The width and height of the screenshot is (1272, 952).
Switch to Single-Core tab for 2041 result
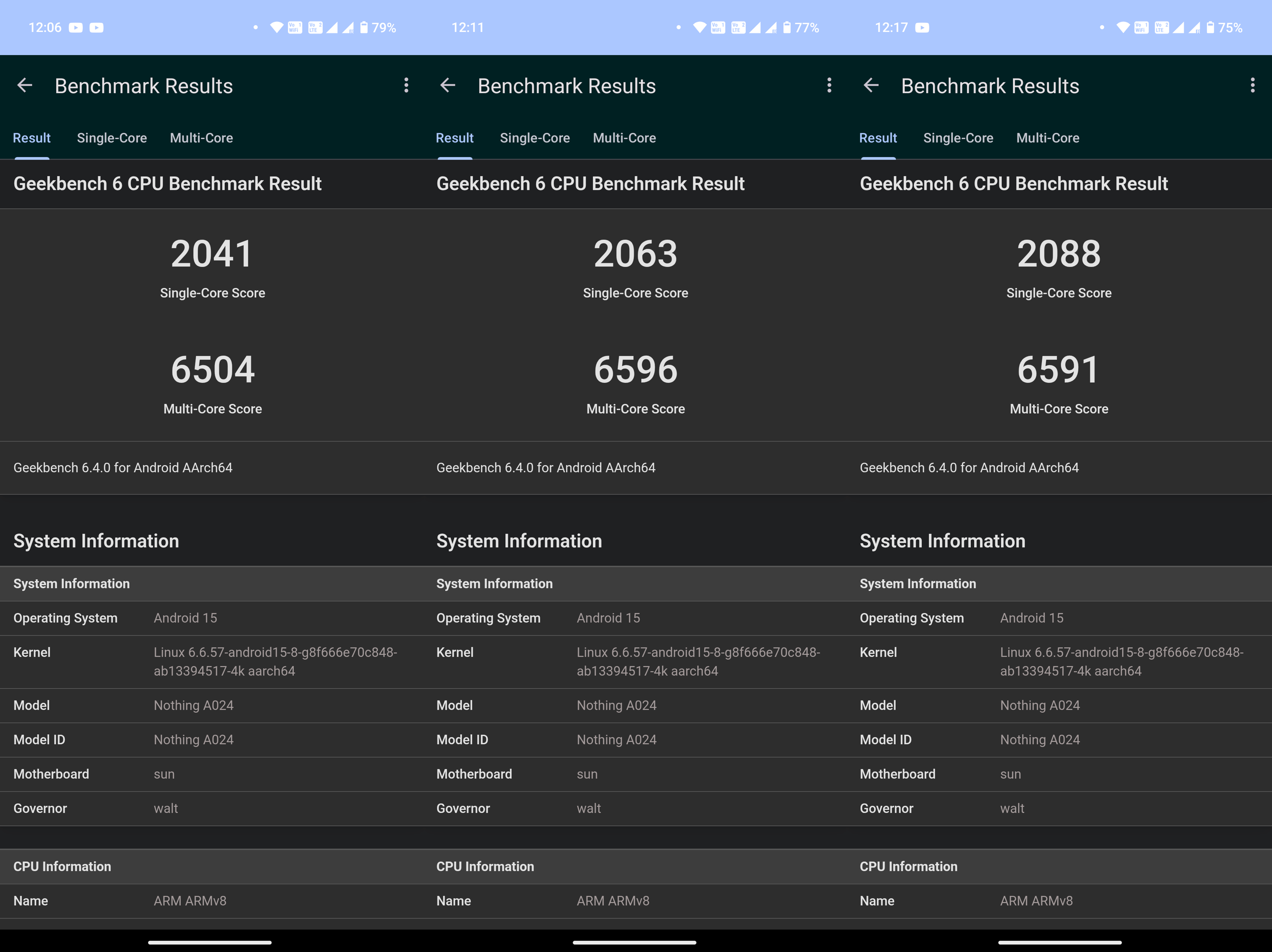point(112,138)
